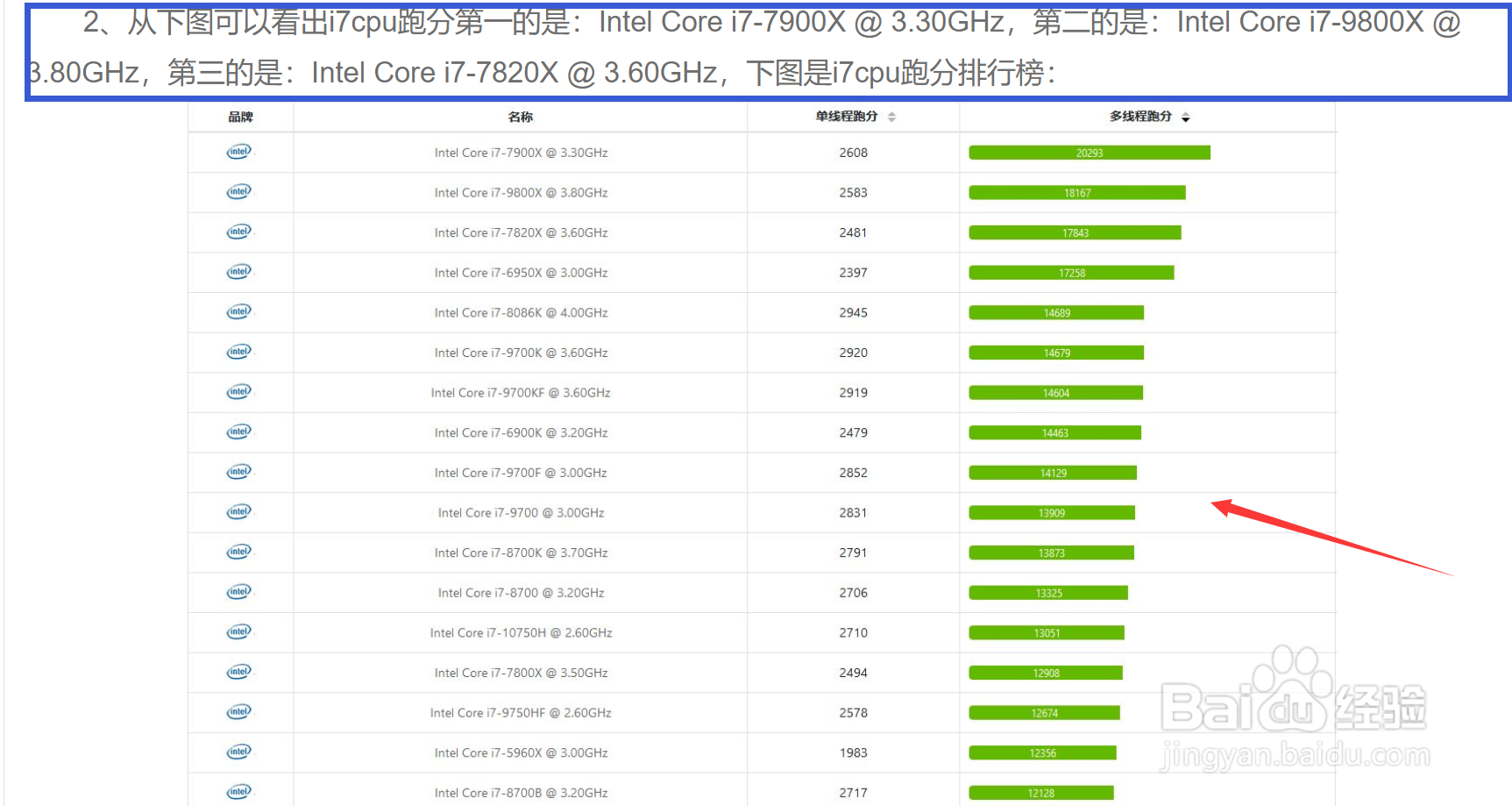Screen dimensions: 1512x806
Task: Select Intel Core i7-9700KF @ 3.60GHz name
Action: click(521, 393)
